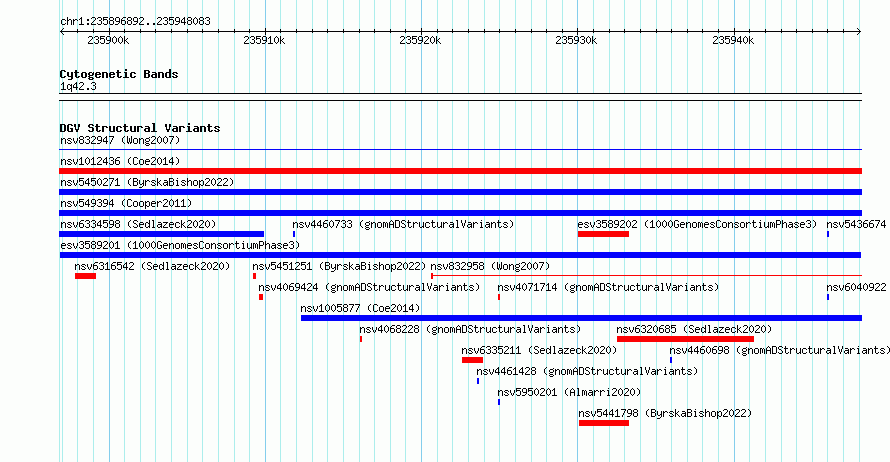
Task: Select the red nsv6335211 variant bar
Action: (472, 360)
